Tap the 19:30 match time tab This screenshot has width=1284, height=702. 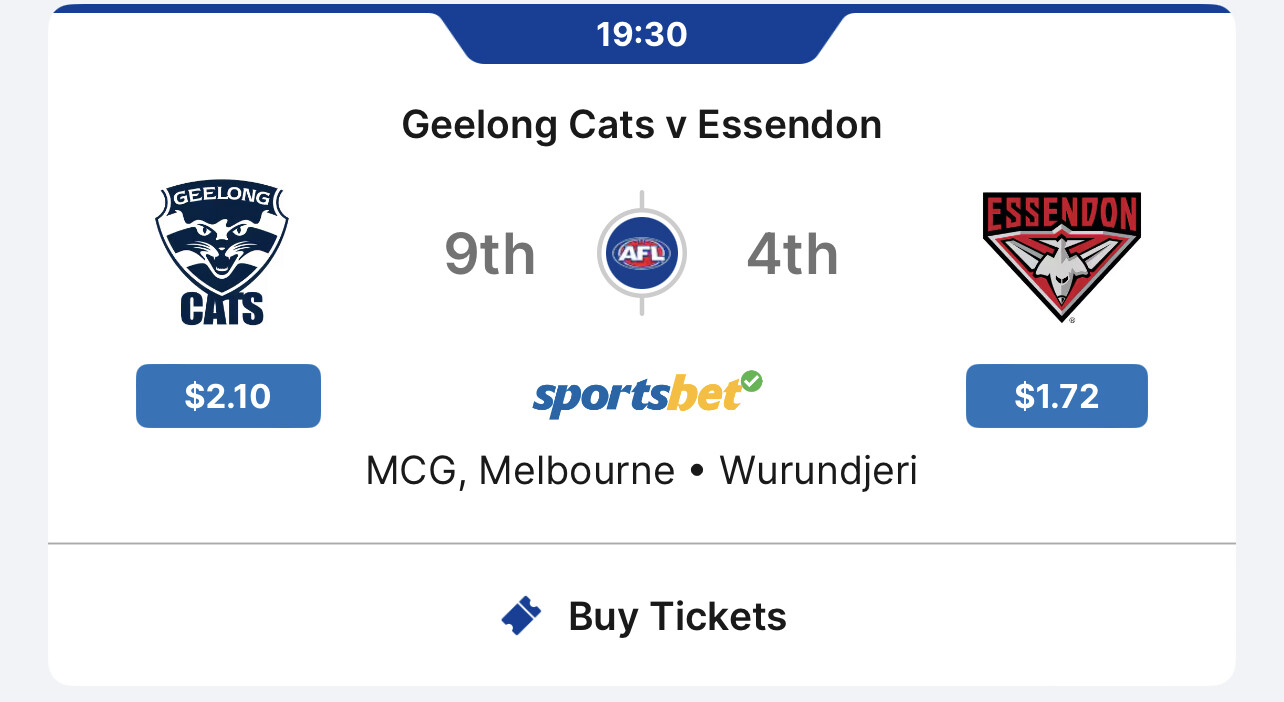point(642,35)
